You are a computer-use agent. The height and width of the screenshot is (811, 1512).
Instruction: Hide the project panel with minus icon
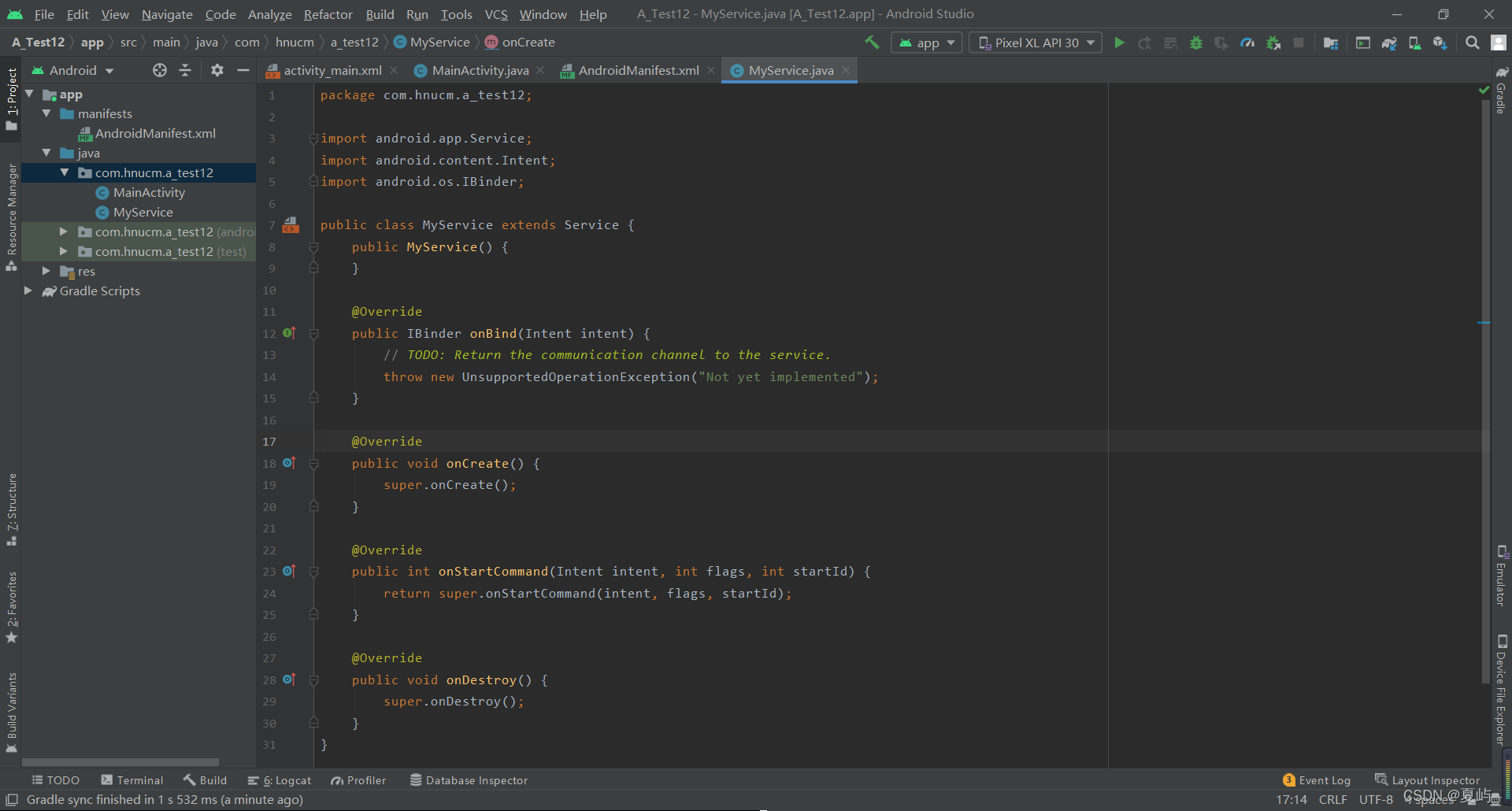[x=243, y=70]
